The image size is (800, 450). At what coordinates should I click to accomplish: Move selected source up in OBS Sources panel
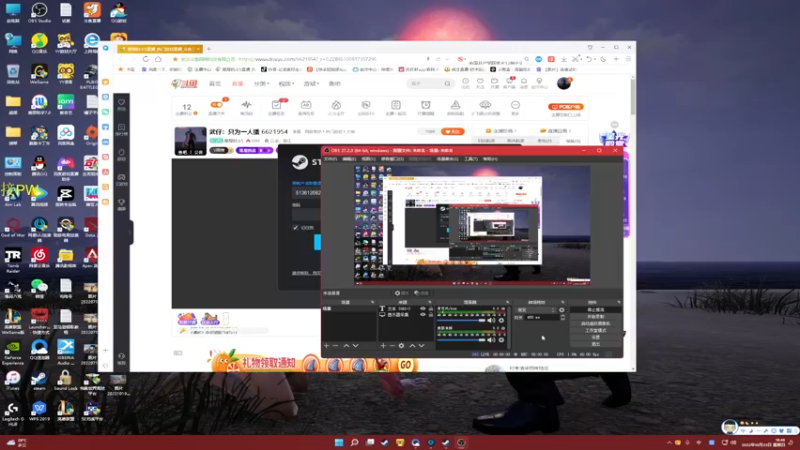click(412, 346)
